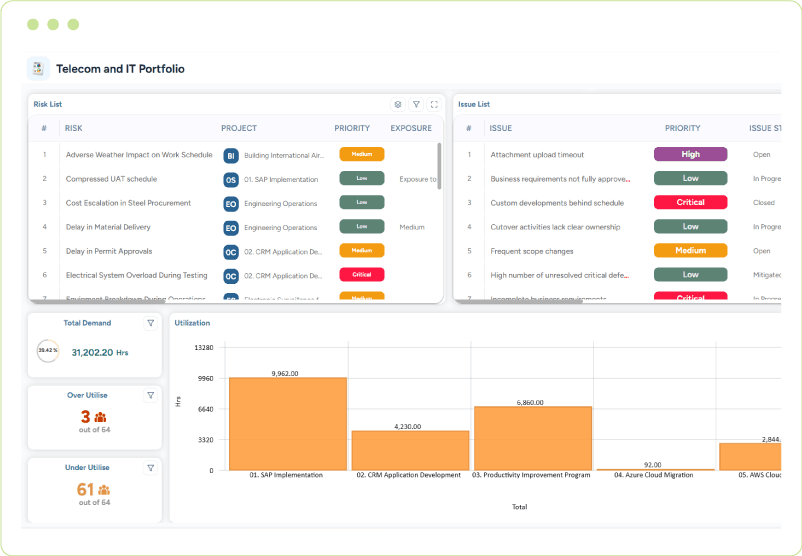Open the Total Demand filter icon
Image resolution: width=802 pixels, height=556 pixels.
[x=151, y=323]
